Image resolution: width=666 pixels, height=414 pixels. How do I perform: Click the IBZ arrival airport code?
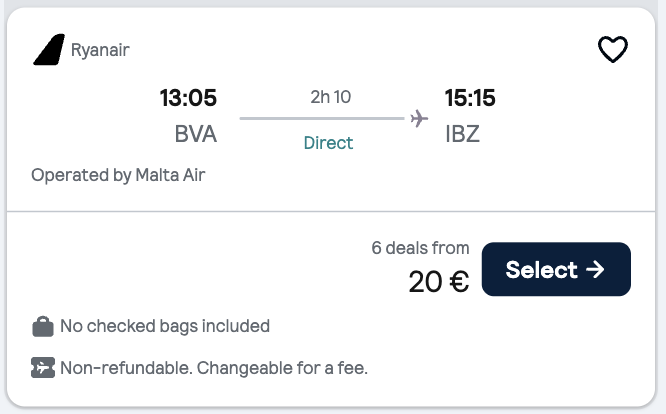pos(463,134)
